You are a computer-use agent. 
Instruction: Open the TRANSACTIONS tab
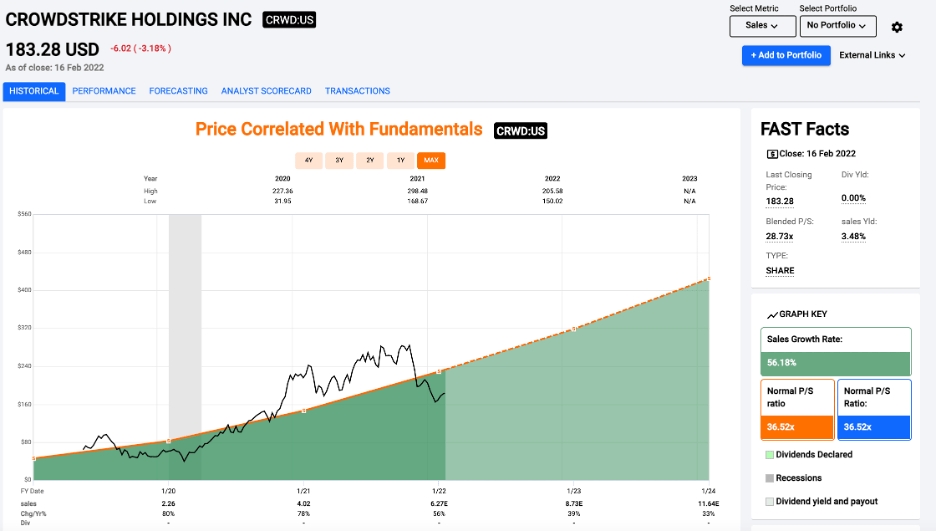point(358,91)
